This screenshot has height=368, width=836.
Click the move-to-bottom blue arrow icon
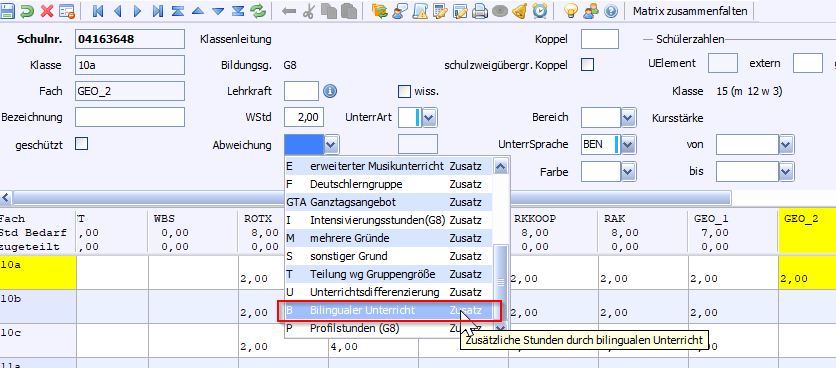(x=238, y=11)
